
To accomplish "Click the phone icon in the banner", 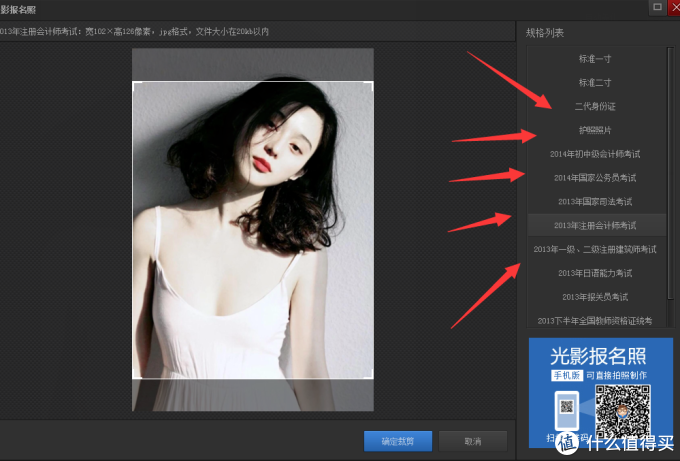I will click(567, 410).
